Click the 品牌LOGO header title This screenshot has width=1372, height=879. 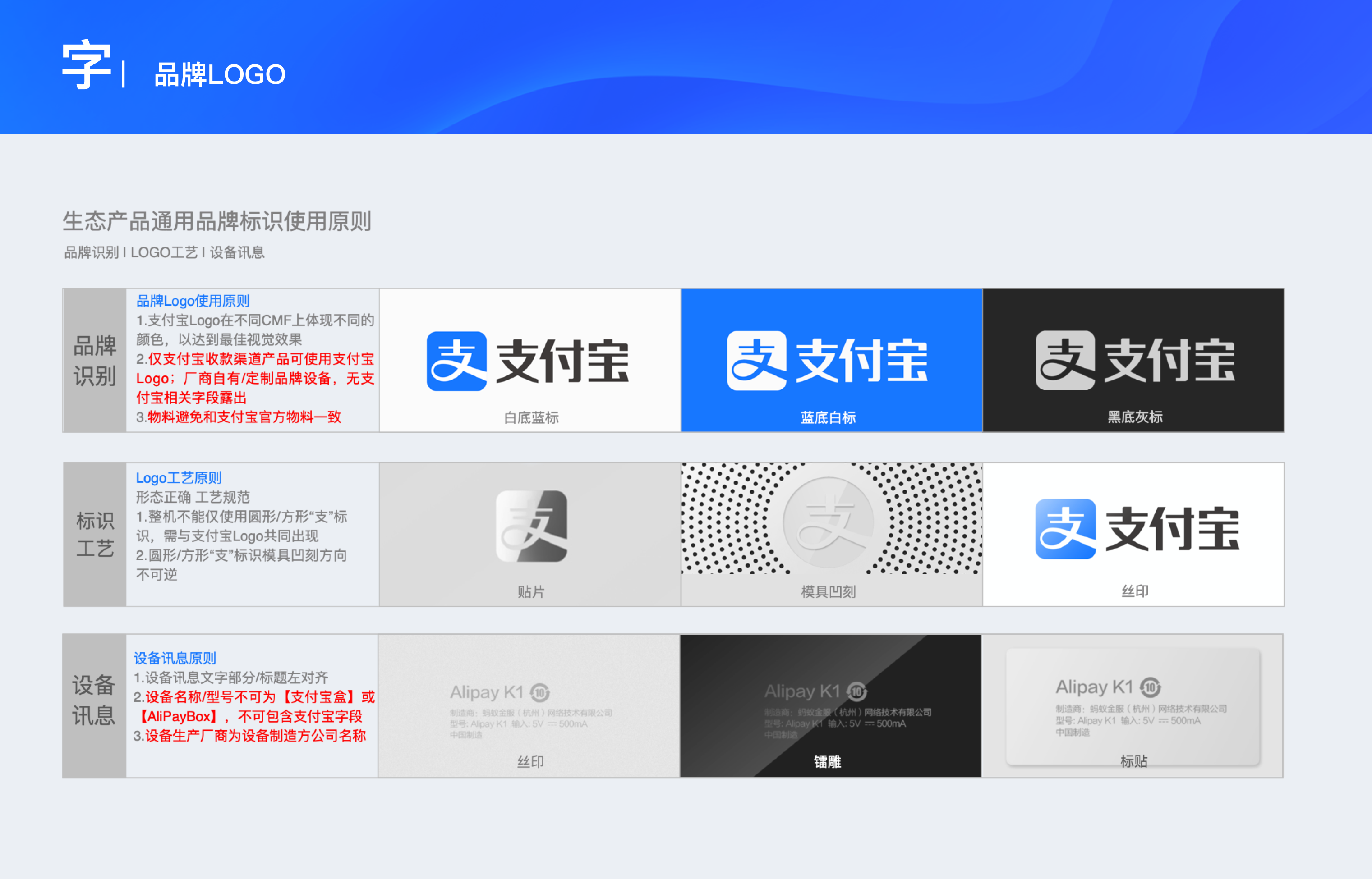click(220, 75)
